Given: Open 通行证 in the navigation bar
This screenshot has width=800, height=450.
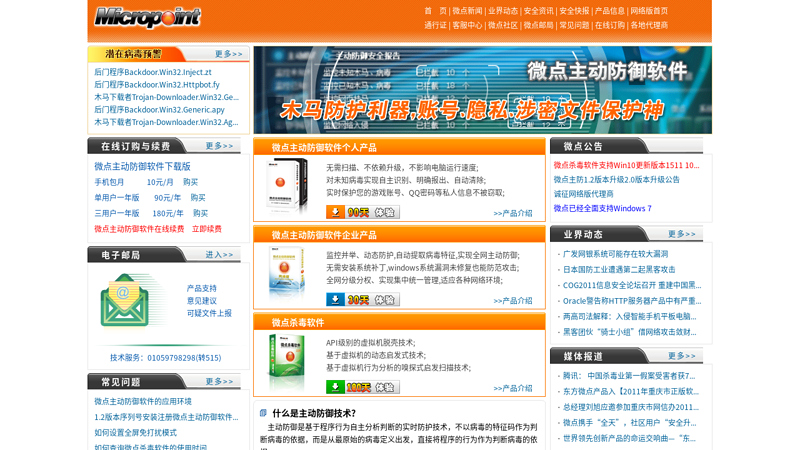Looking at the screenshot, I should point(435,25).
